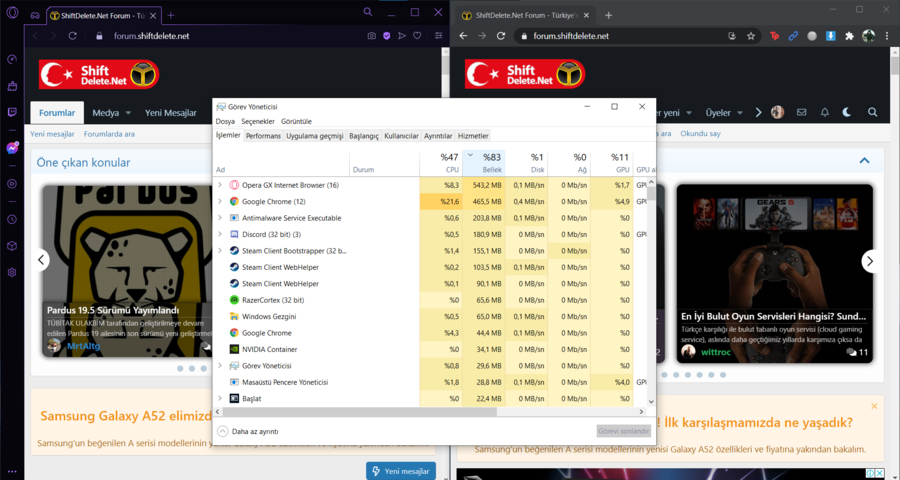Take a snapshot with Opera camera icon

[372, 36]
